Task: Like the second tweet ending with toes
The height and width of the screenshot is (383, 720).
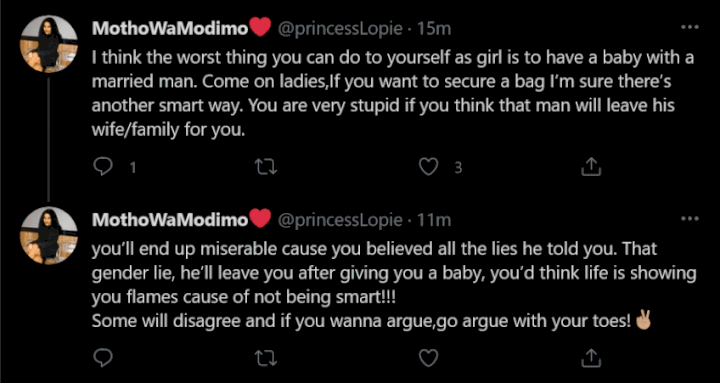Action: click(429, 358)
